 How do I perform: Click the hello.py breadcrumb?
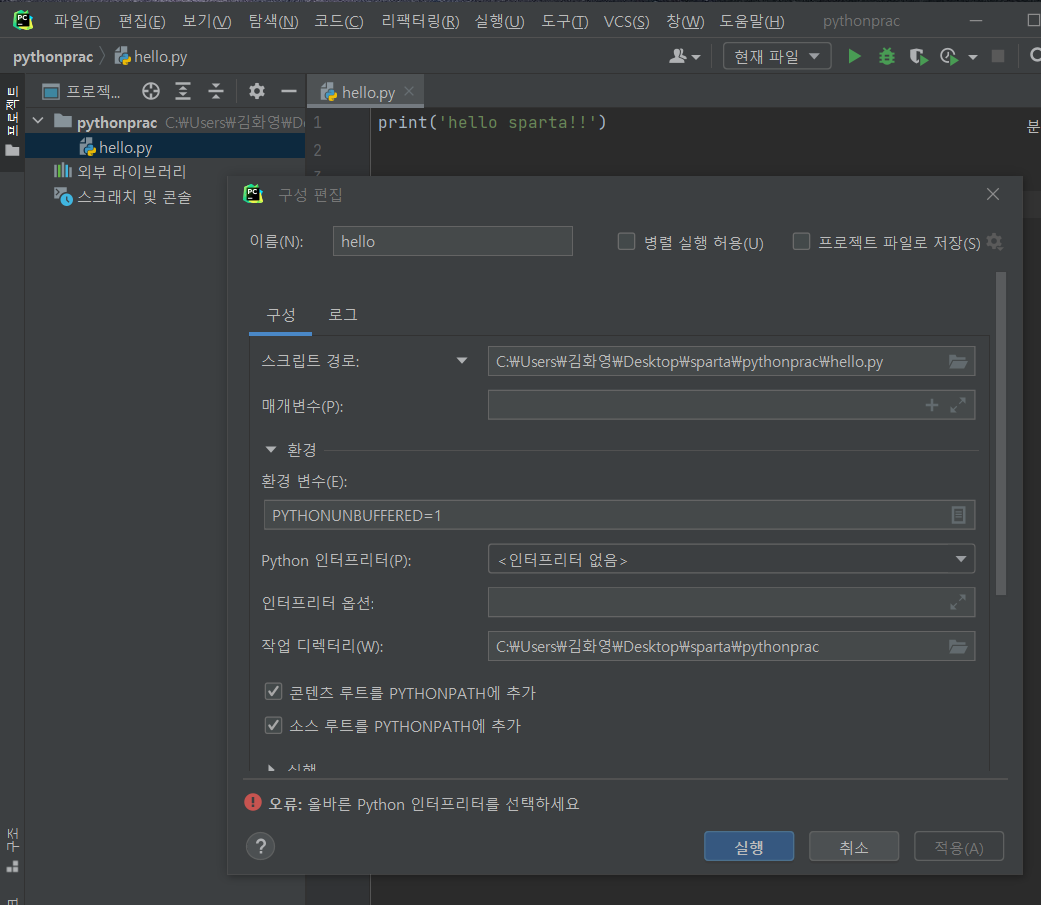point(151,56)
